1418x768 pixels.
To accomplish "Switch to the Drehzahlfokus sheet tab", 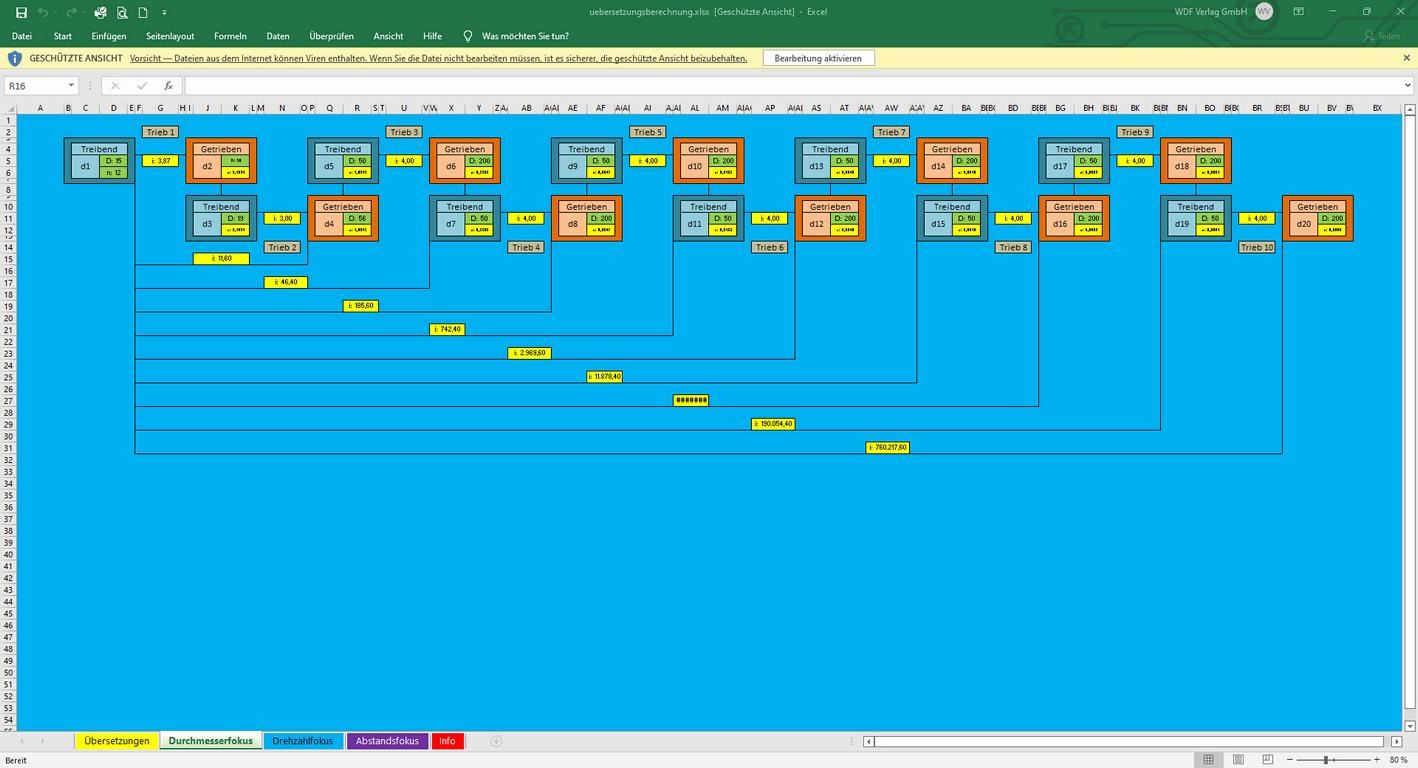I will [x=302, y=741].
